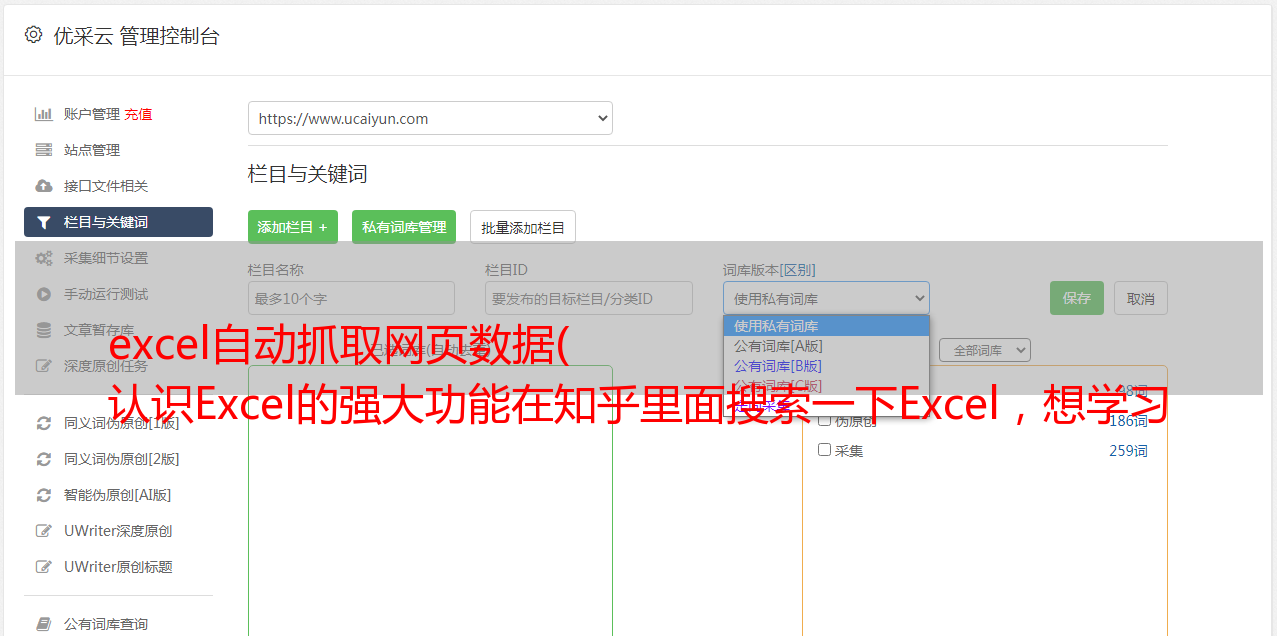Open 智能伪原创[AI版] in the sidebar
Image resolution: width=1277 pixels, height=636 pixels.
coord(118,495)
